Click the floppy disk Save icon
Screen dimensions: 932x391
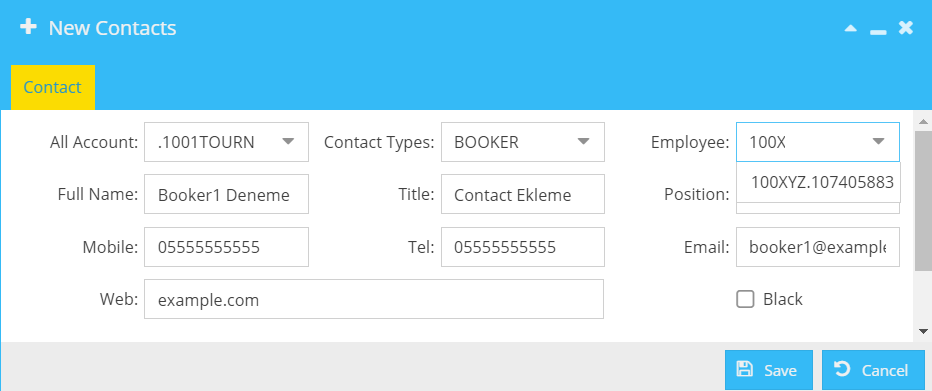[x=744, y=369]
